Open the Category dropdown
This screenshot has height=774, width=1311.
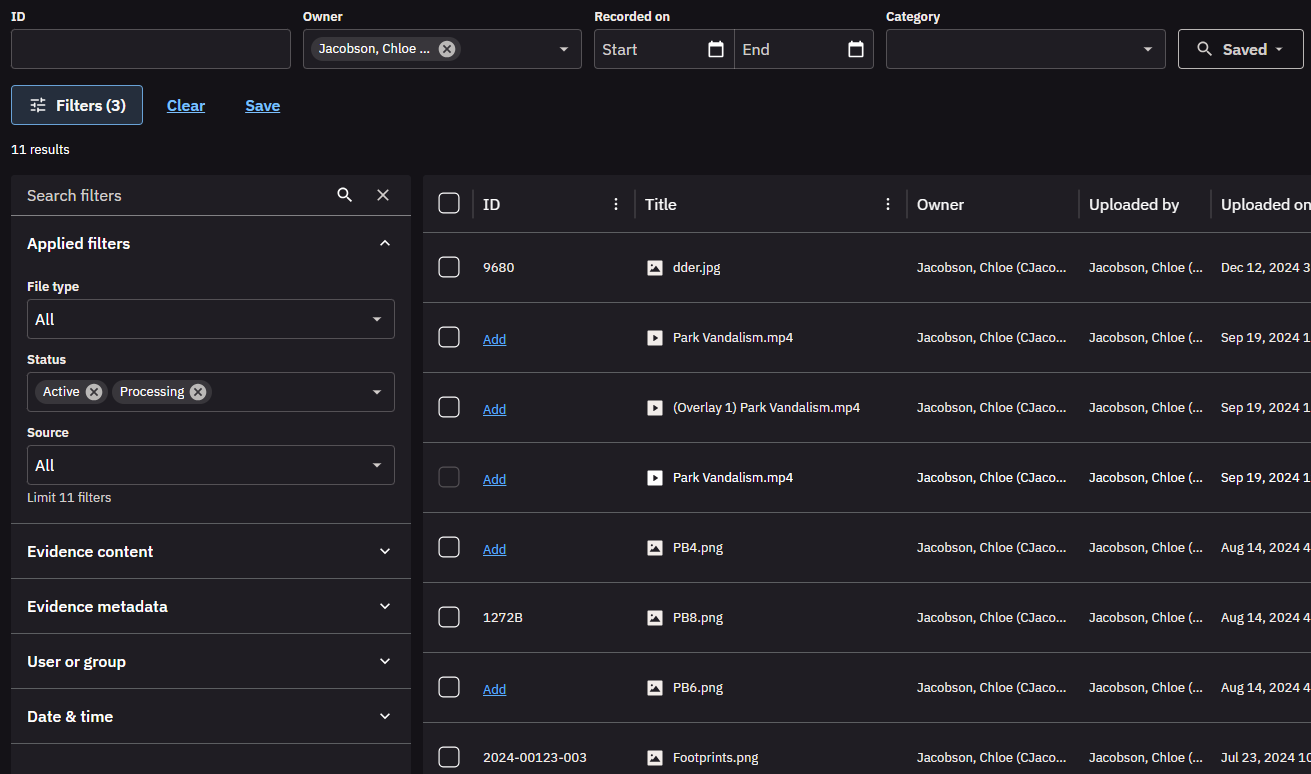click(x=1025, y=49)
